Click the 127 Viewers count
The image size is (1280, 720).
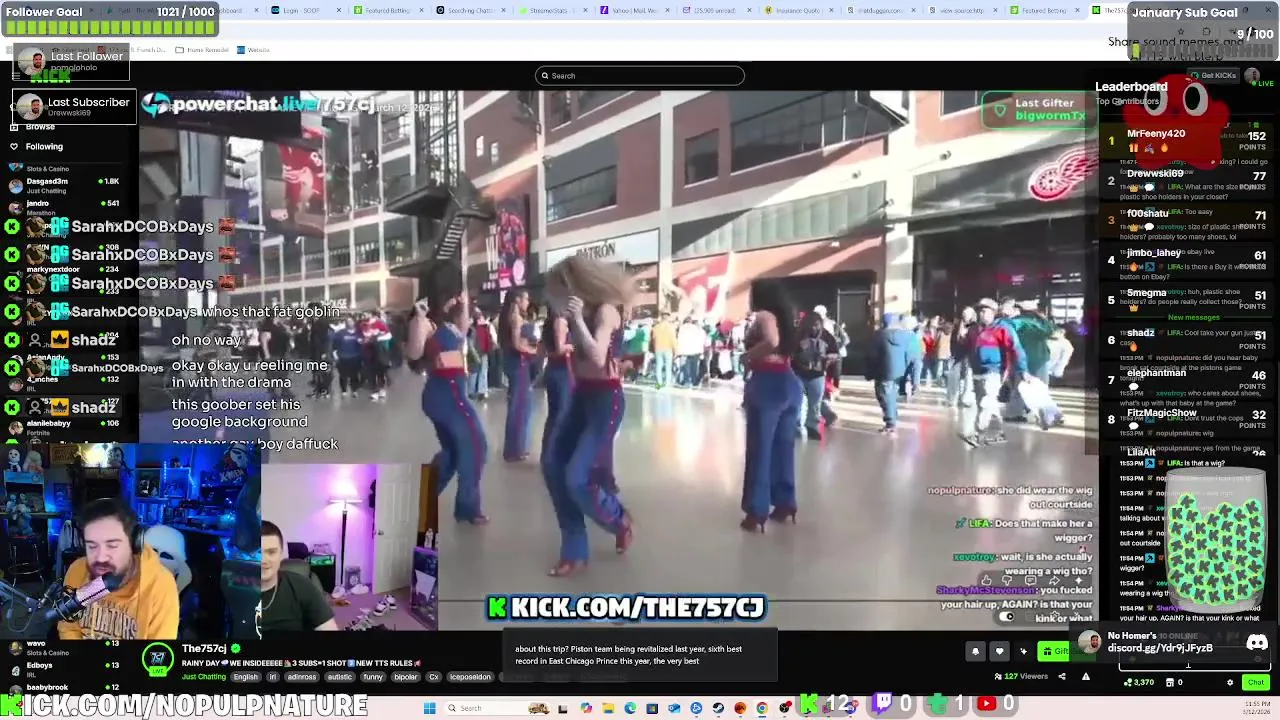click(1021, 676)
